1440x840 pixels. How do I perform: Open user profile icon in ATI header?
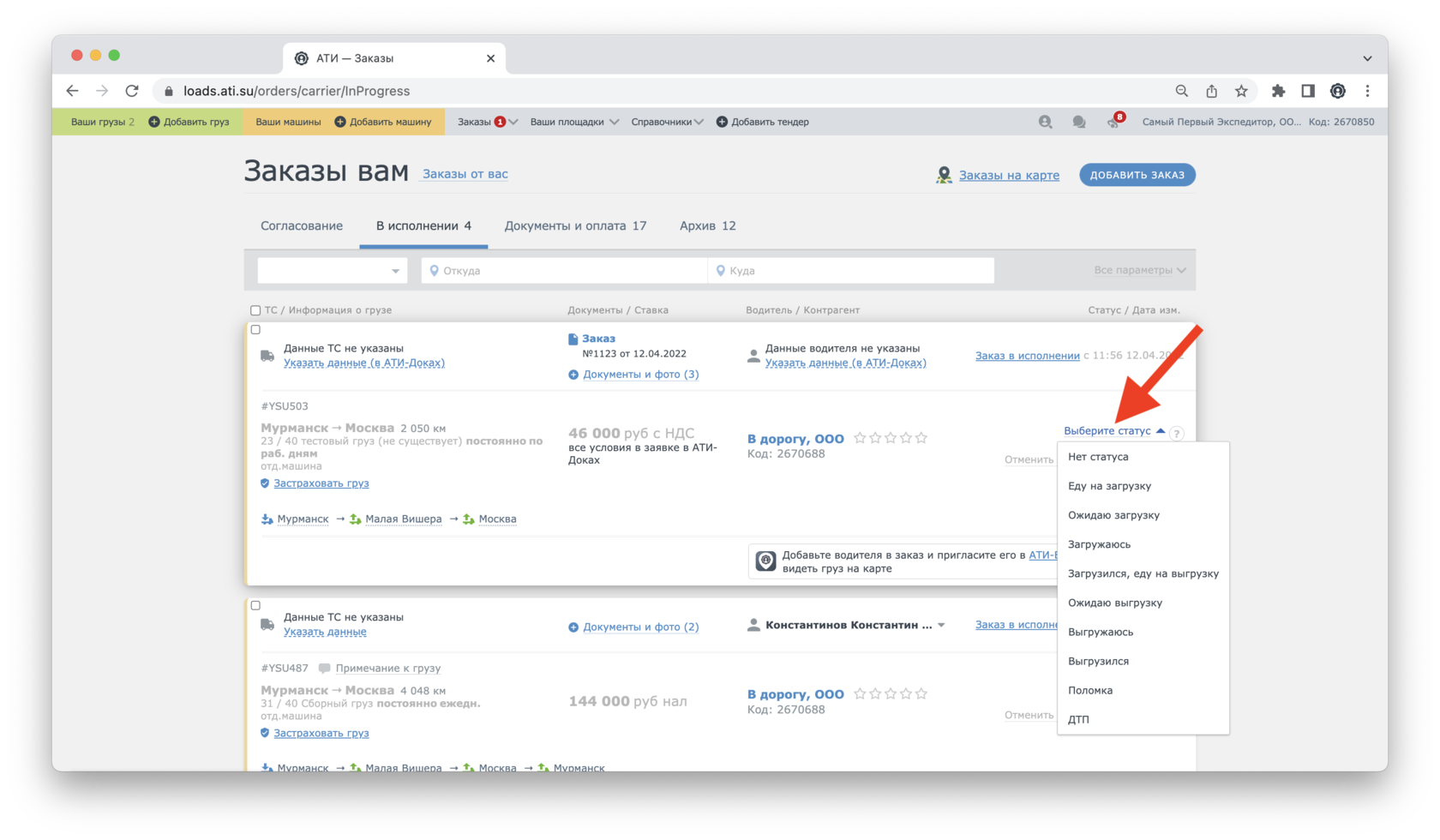coord(1045,122)
